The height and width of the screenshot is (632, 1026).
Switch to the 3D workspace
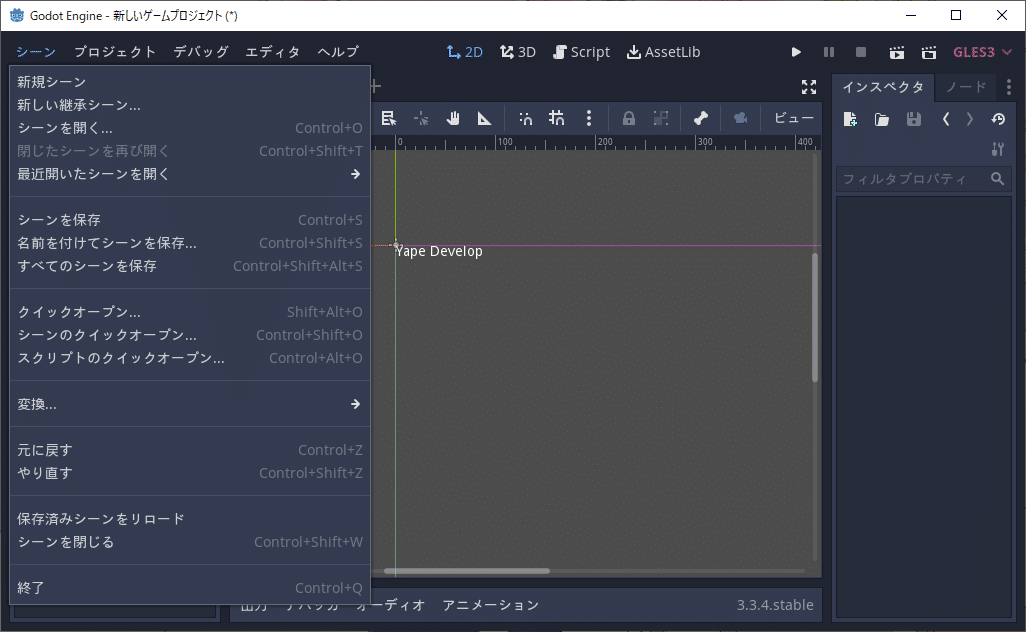(x=518, y=52)
